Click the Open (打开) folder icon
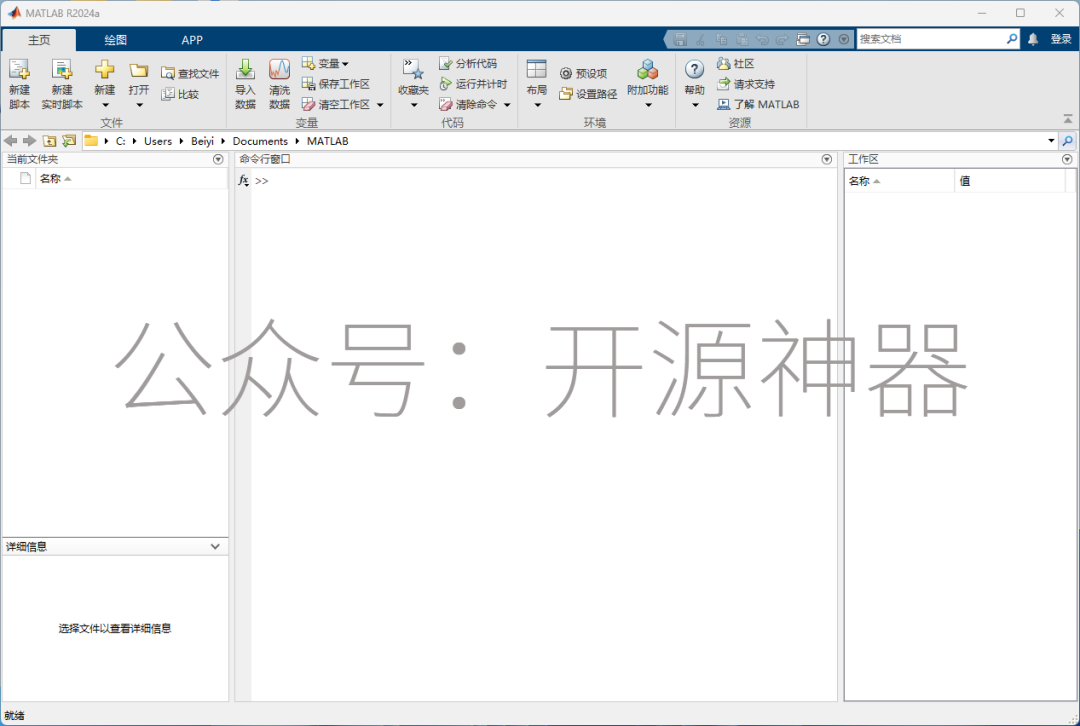Screen dimensions: 1080x726 point(138,70)
